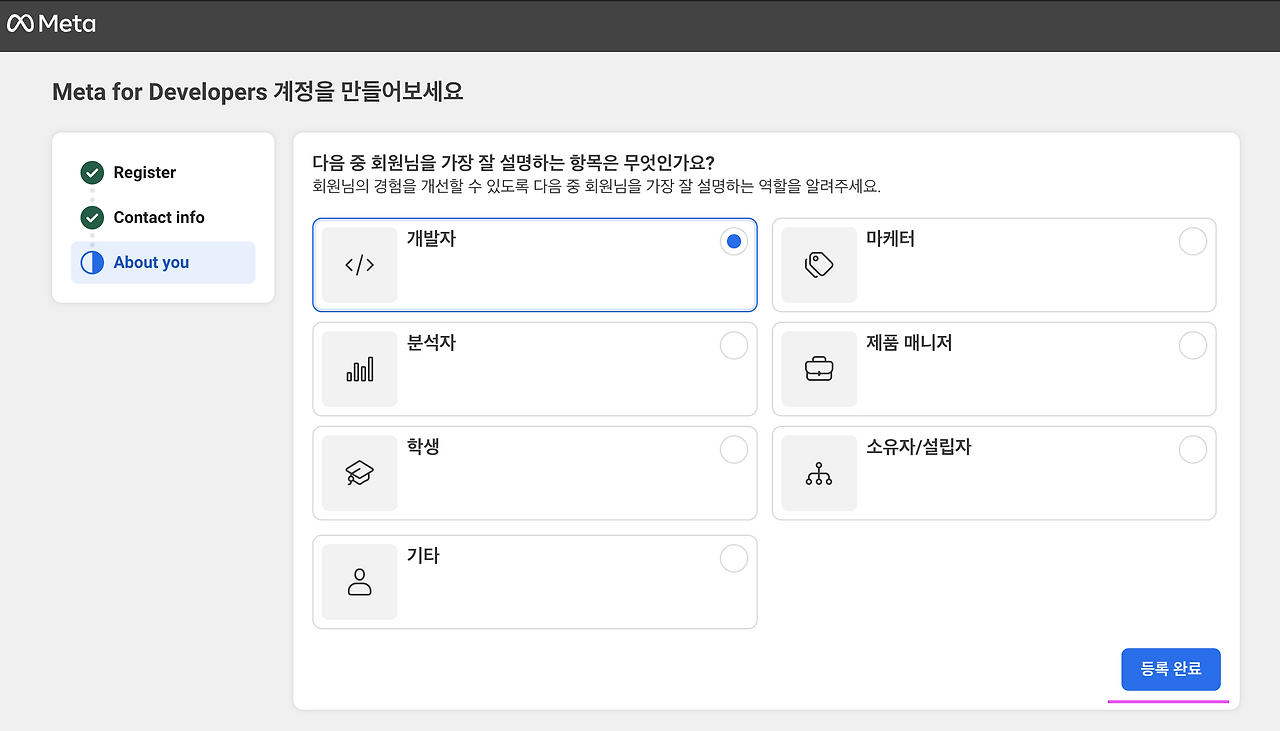Click the person icon for 기타
This screenshot has width=1280, height=731.
click(359, 582)
